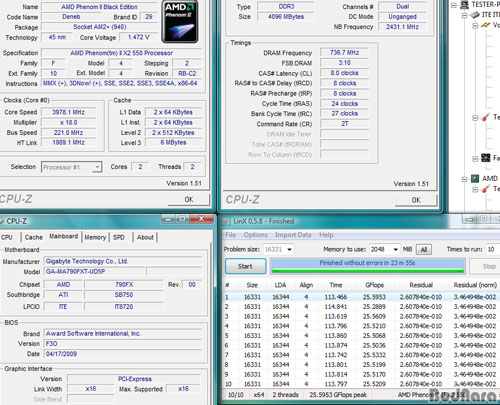Image resolution: width=500 pixels, height=405 pixels.
Task: Select LinX result row 10 with 113.797 time
Action: [x=361, y=384]
